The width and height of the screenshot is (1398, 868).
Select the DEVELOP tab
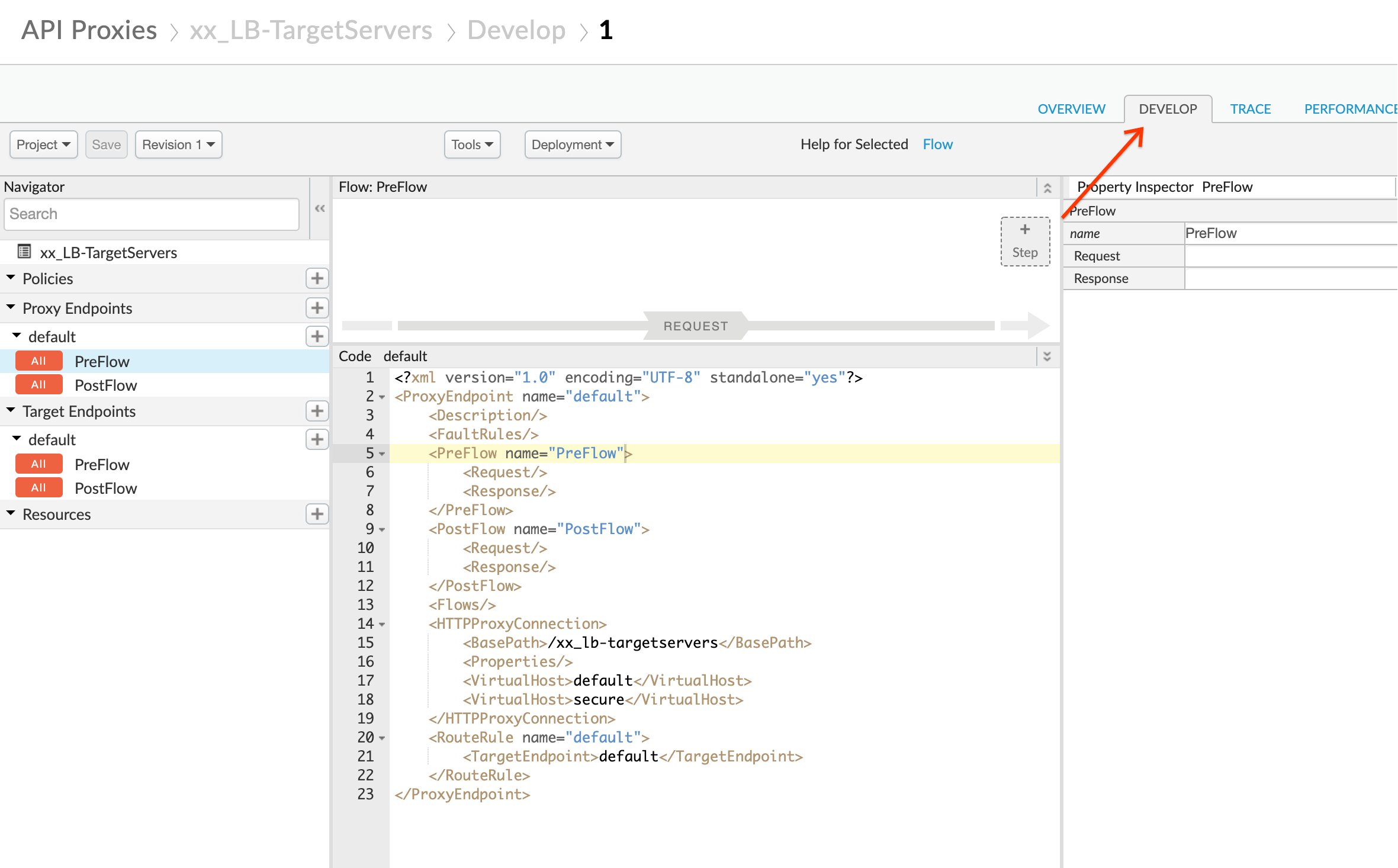pos(1168,109)
